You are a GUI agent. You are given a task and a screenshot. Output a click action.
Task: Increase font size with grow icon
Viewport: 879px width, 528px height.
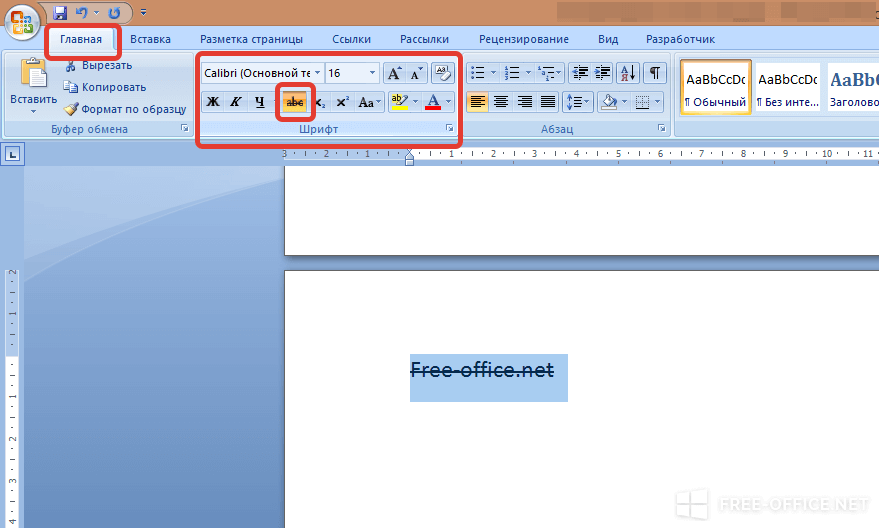[394, 73]
